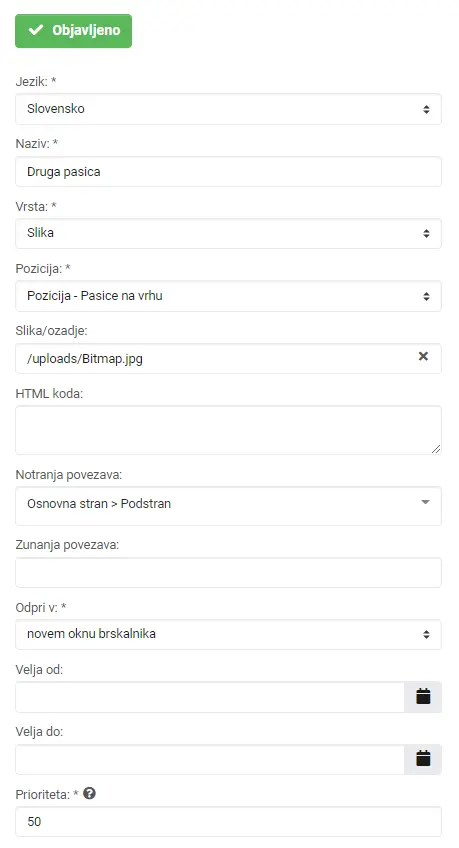
Task: Toggle the green Objavljeno published button
Action: (74, 31)
